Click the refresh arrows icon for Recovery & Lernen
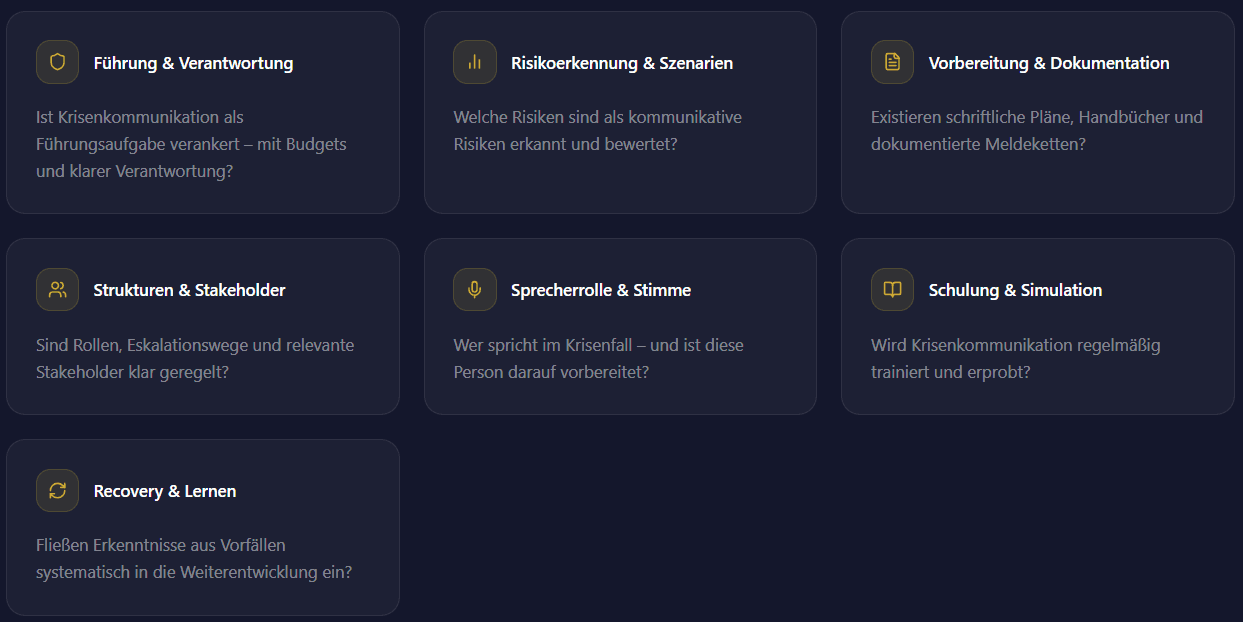 pyautogui.click(x=57, y=491)
